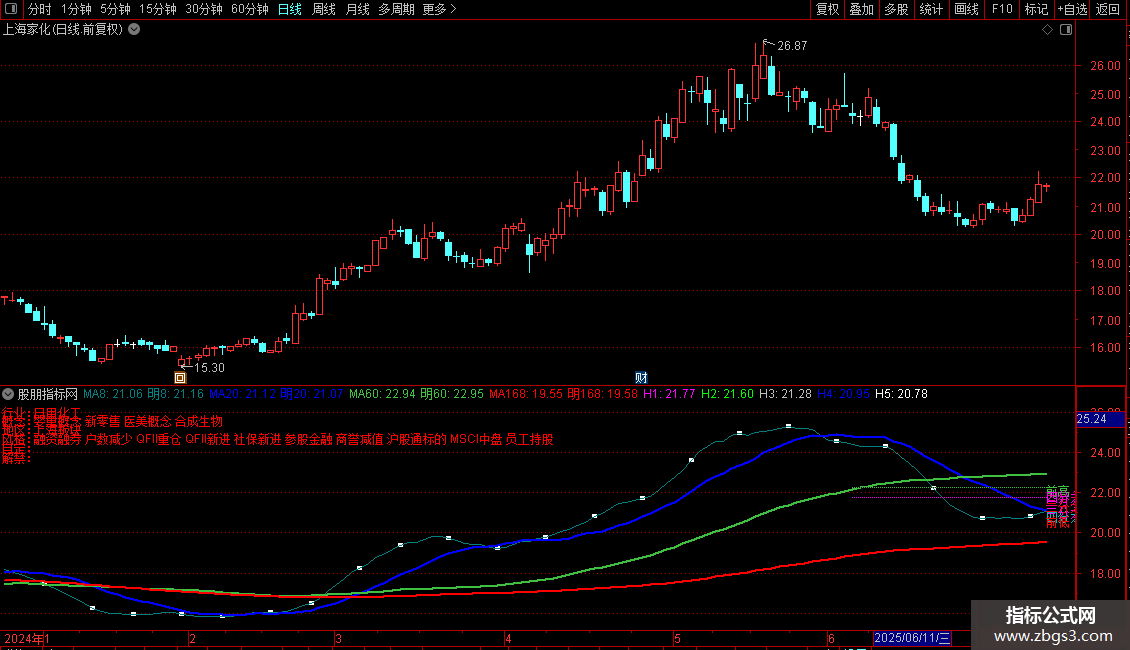Screen dimensions: 1130x650
Task: Click the MA8: 21.06 indicator value
Action: click(113, 394)
